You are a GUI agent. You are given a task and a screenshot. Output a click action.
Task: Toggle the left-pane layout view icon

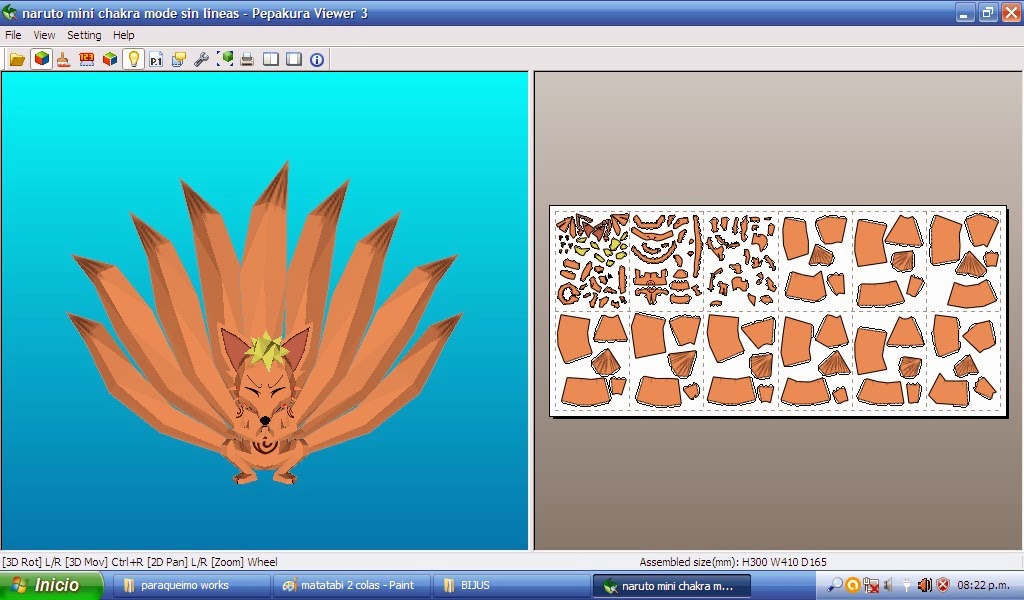[x=269, y=59]
